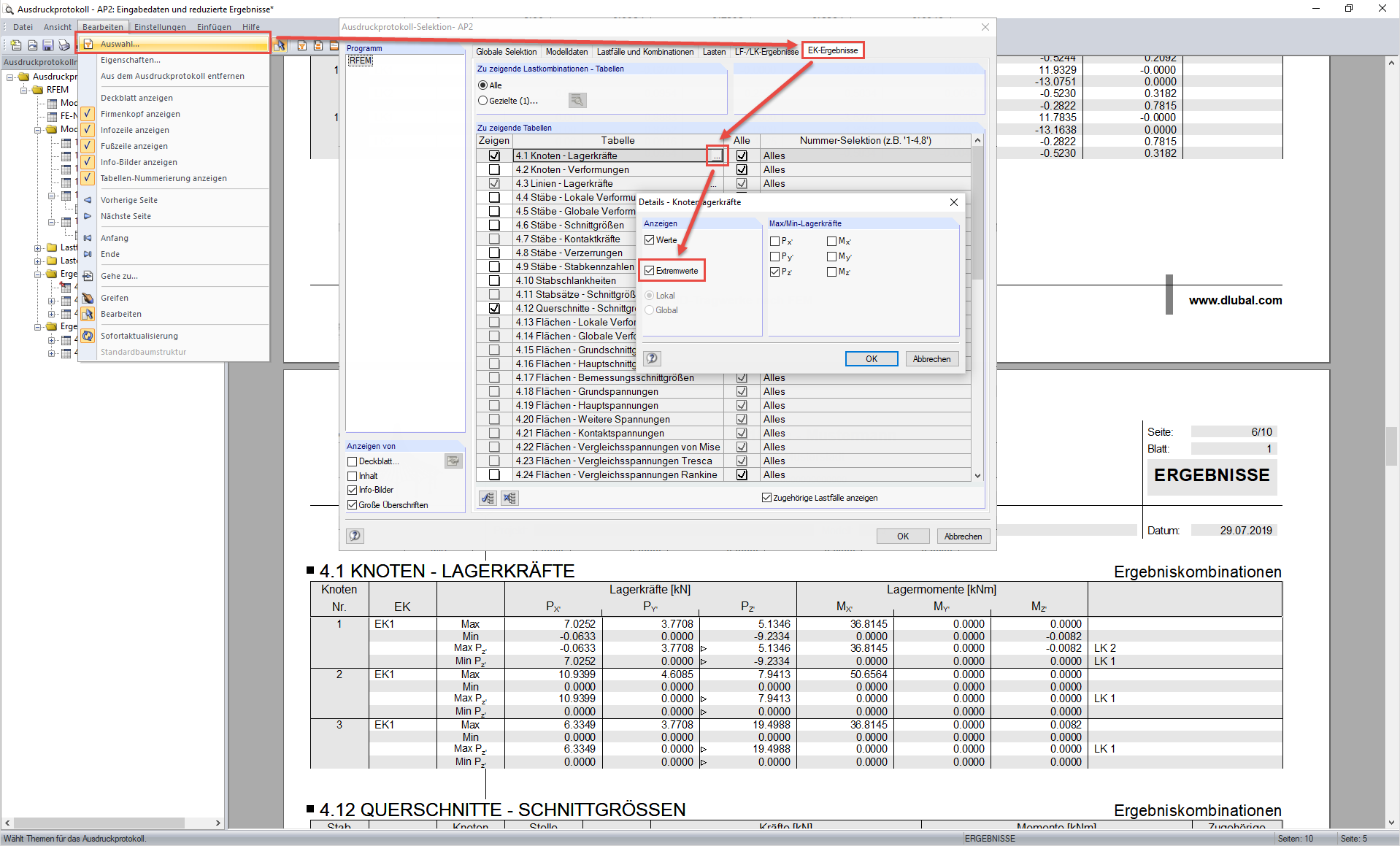Switch to Modelldaten tab
The image size is (1400, 846).
point(567,52)
